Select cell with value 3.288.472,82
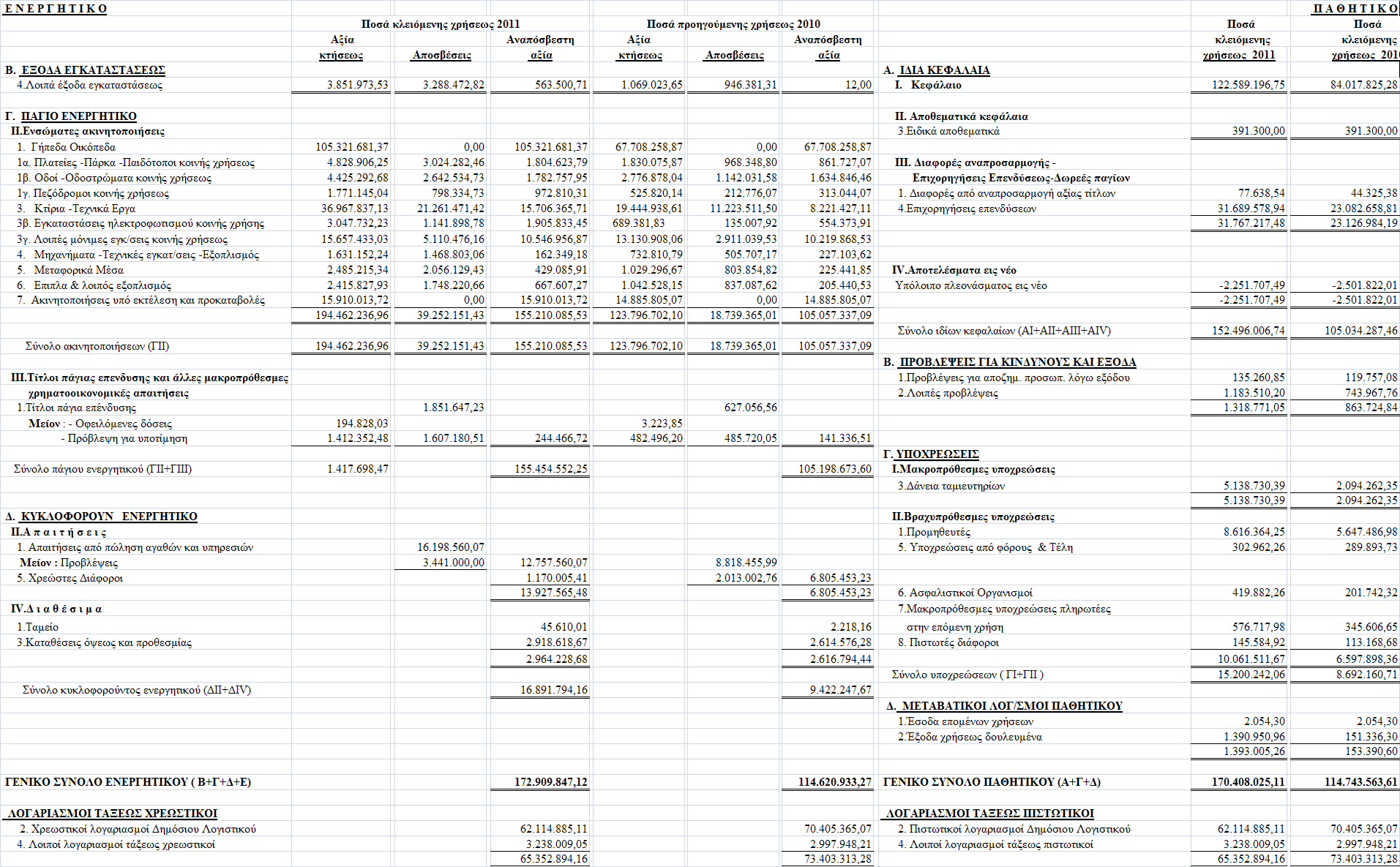 (453, 85)
